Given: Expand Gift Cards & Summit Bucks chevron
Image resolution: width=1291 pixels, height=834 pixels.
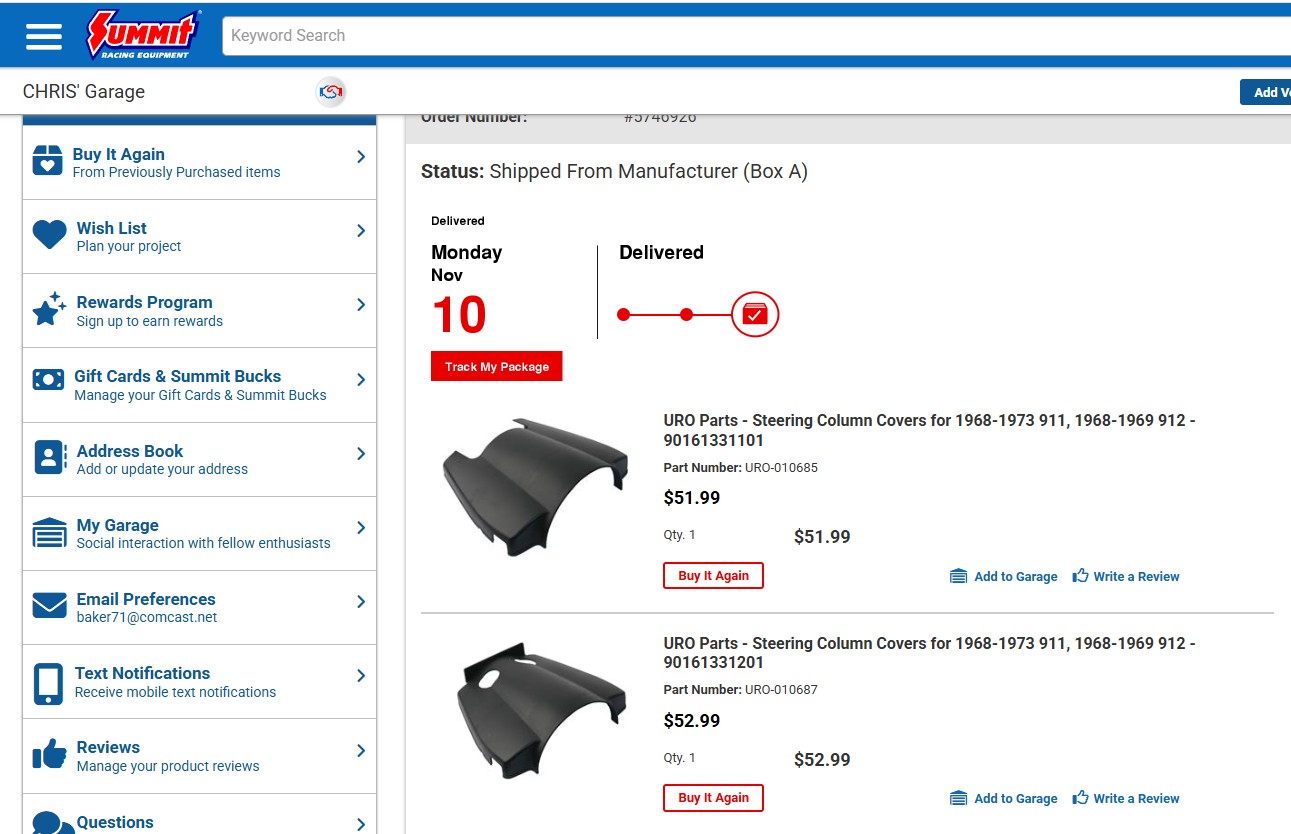Looking at the screenshot, I should click(361, 380).
